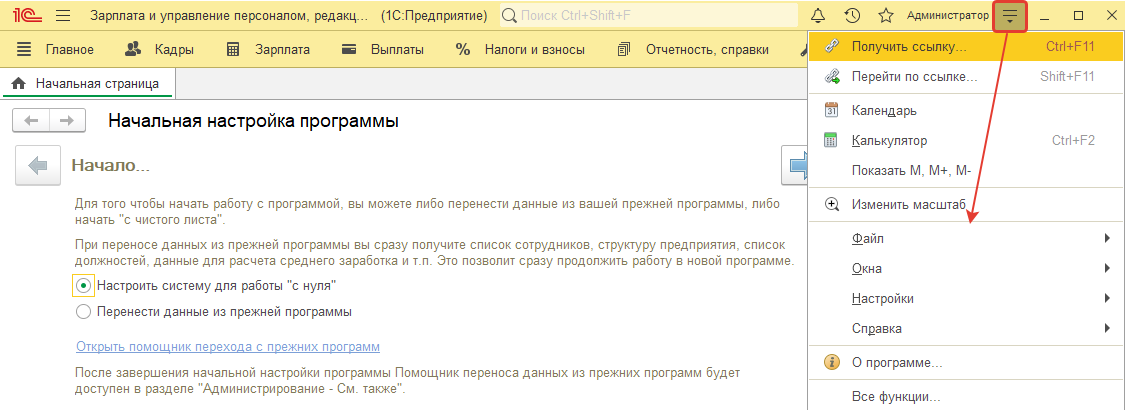Viewport: 1125px width, 410px height.
Task: Open the Зарплата section
Action: (268, 50)
